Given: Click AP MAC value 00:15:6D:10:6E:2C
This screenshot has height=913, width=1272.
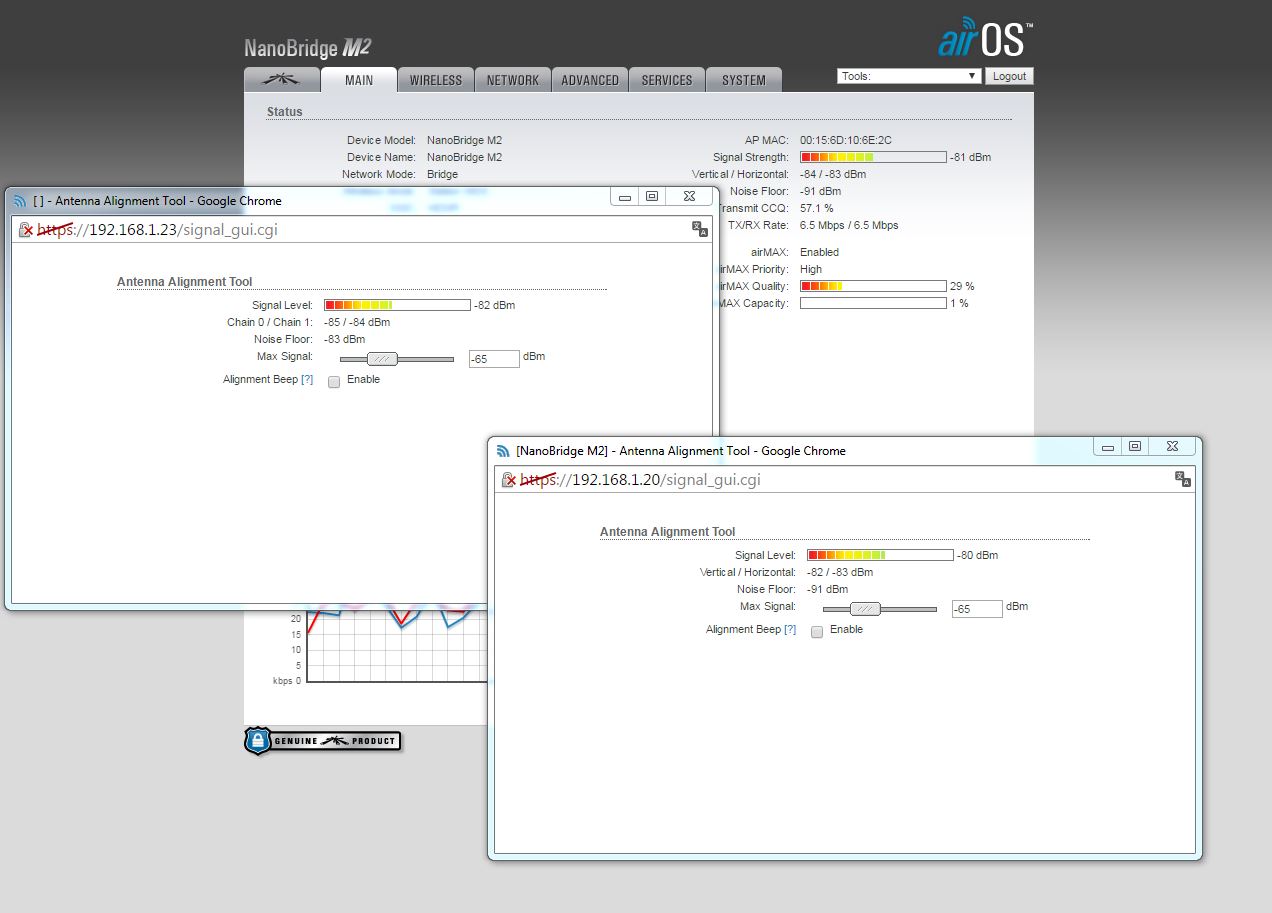Looking at the screenshot, I should [x=846, y=140].
